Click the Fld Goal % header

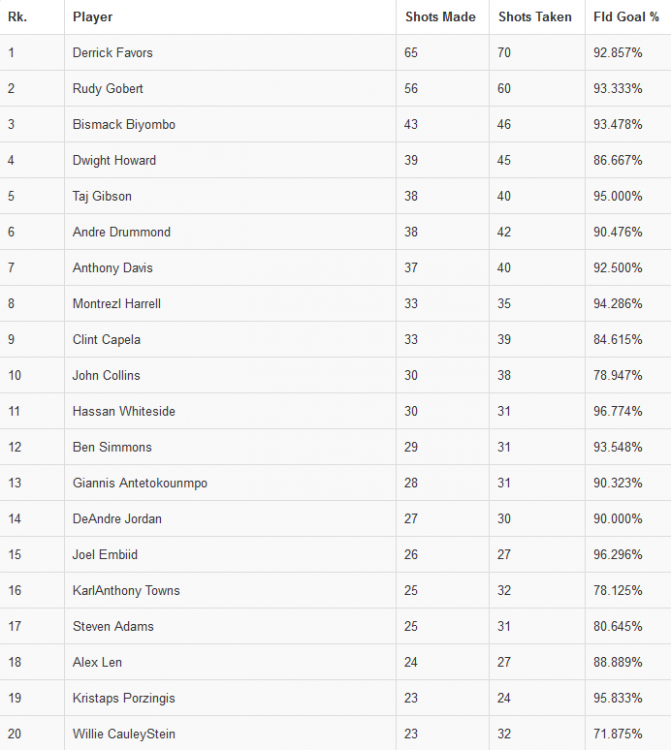[621, 17]
